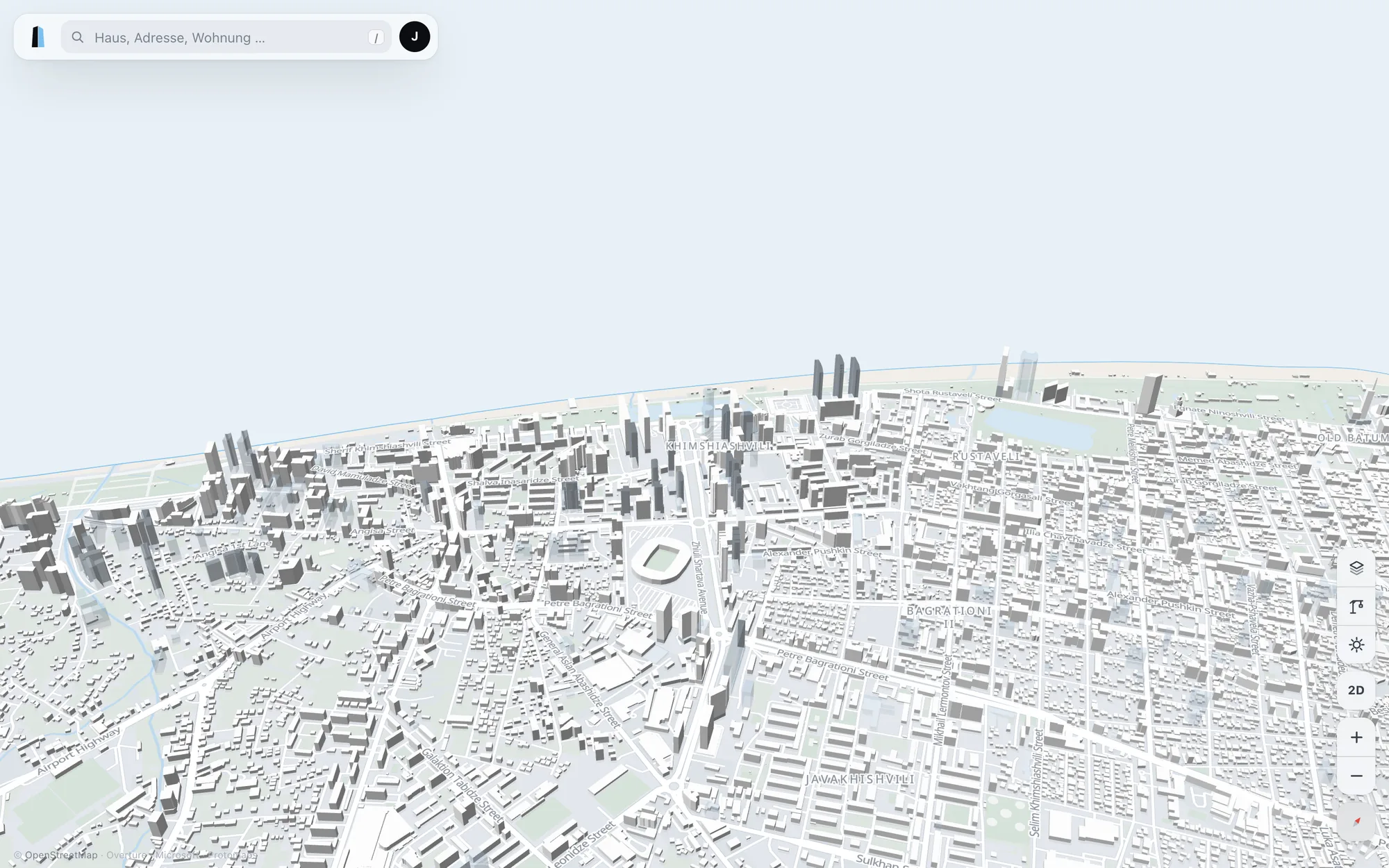Focus the Haus, Adresse, Wohnung search field
Image resolution: width=1389 pixels, height=868 pixels.
pyautogui.click(x=226, y=37)
